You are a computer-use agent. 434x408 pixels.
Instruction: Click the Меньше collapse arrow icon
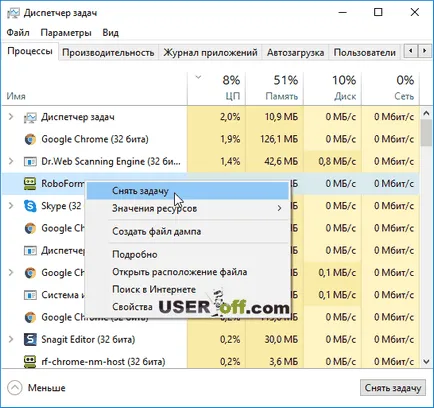click(14, 388)
